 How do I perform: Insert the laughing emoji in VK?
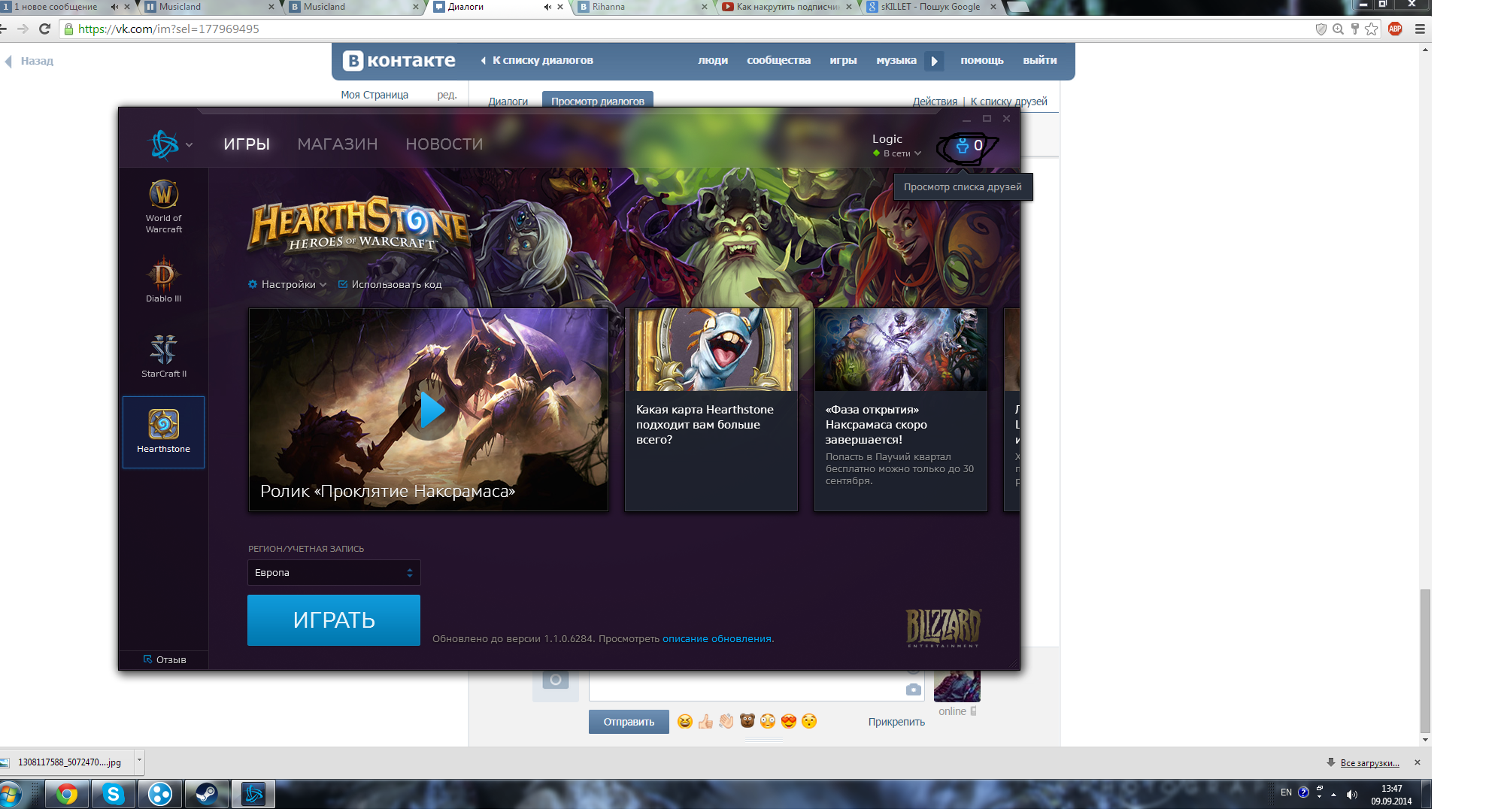[684, 722]
